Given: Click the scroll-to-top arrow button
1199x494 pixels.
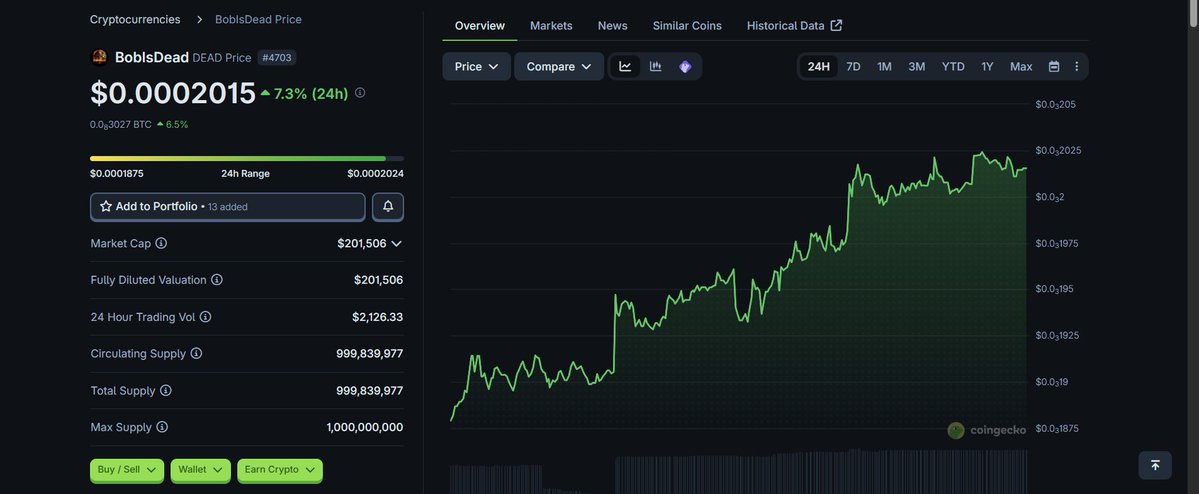Looking at the screenshot, I should (x=1155, y=465).
